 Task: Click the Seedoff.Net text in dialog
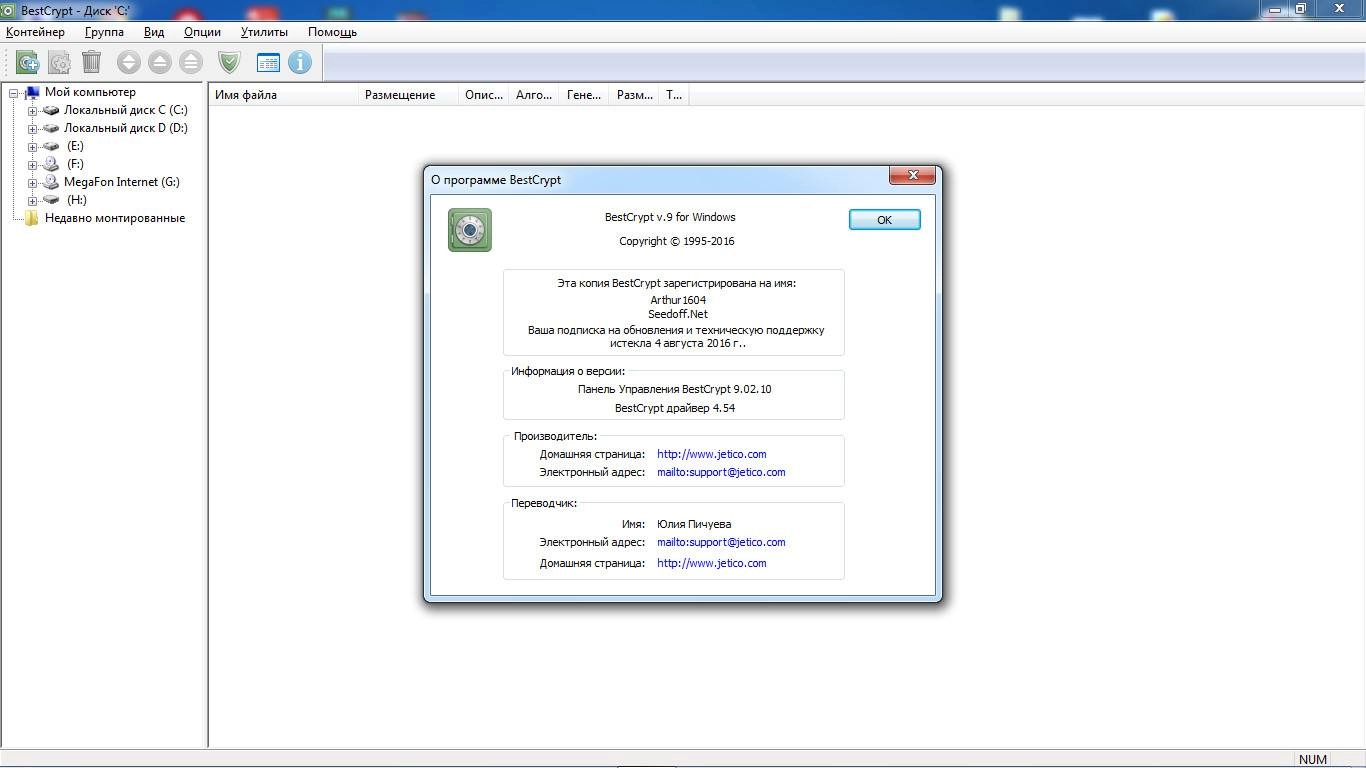tap(678, 314)
